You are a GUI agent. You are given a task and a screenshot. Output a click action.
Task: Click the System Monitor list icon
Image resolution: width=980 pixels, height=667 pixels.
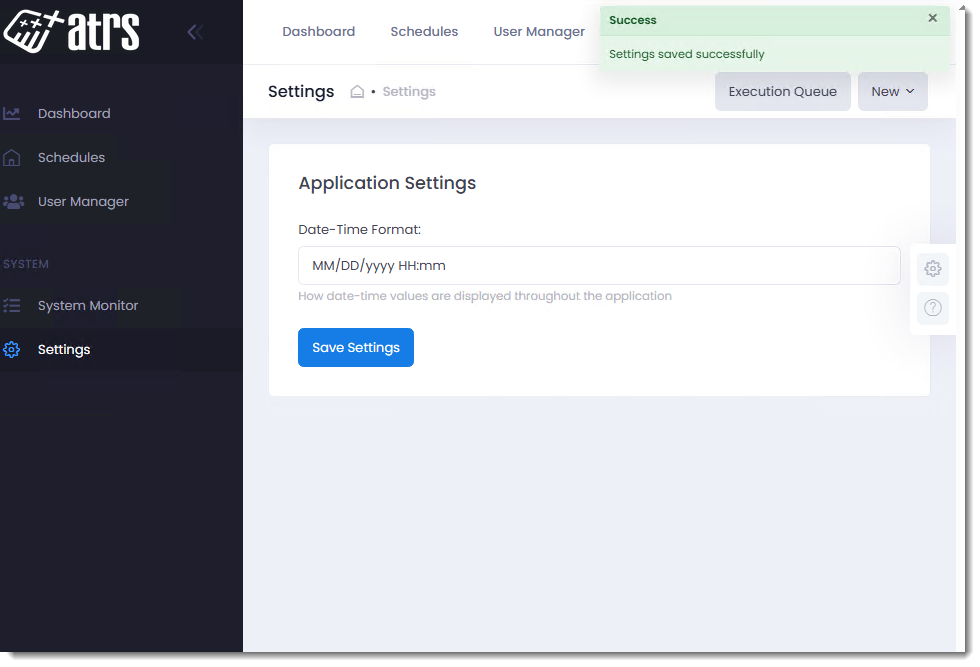[12, 306]
